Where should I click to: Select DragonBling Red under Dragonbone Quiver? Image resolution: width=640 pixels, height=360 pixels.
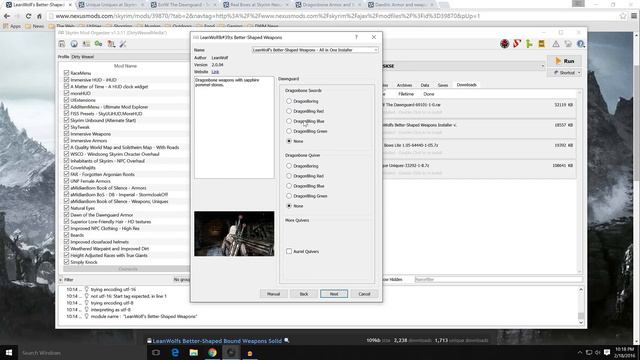[289, 176]
